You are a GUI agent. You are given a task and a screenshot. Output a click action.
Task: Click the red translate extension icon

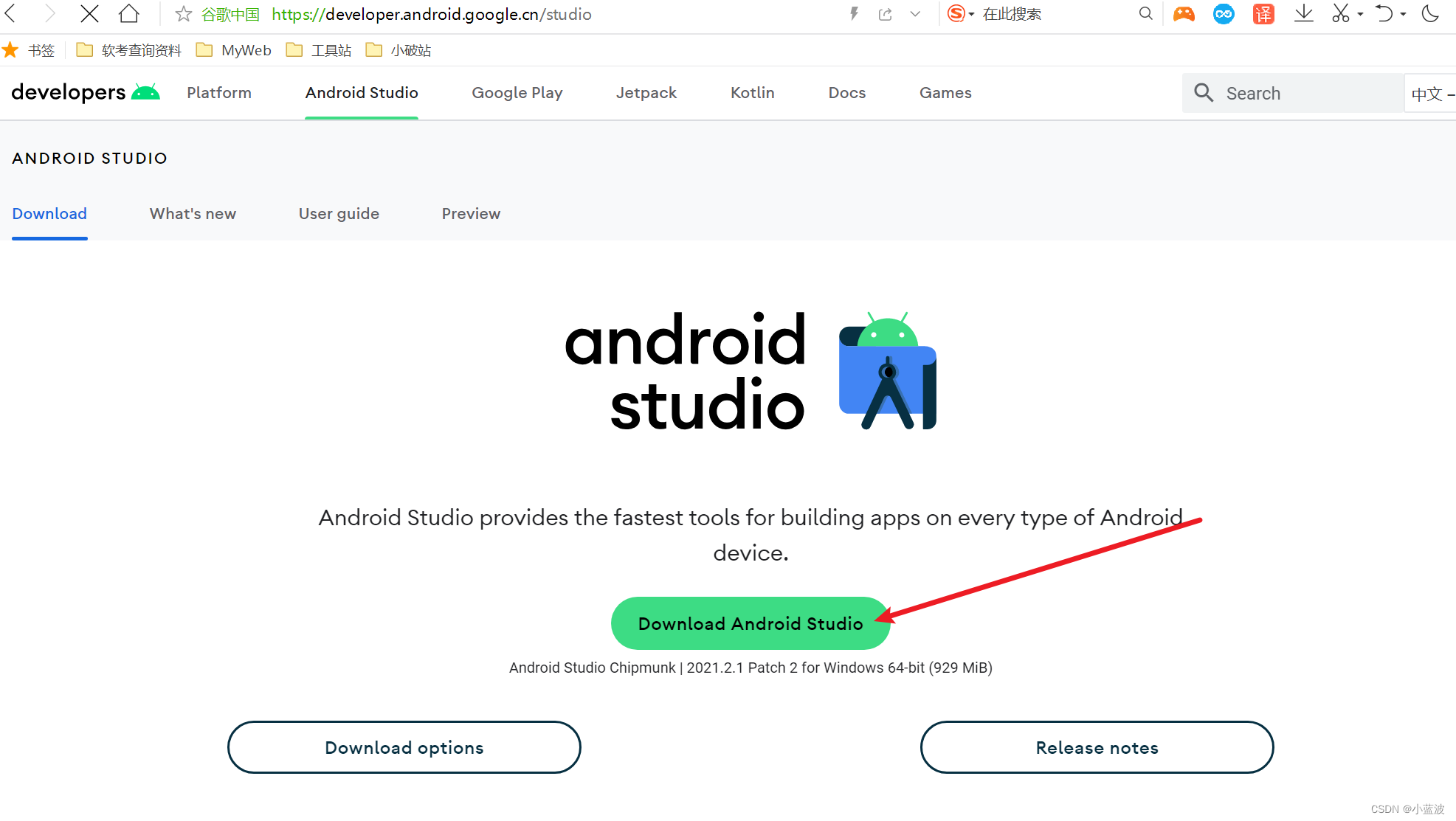point(1263,14)
